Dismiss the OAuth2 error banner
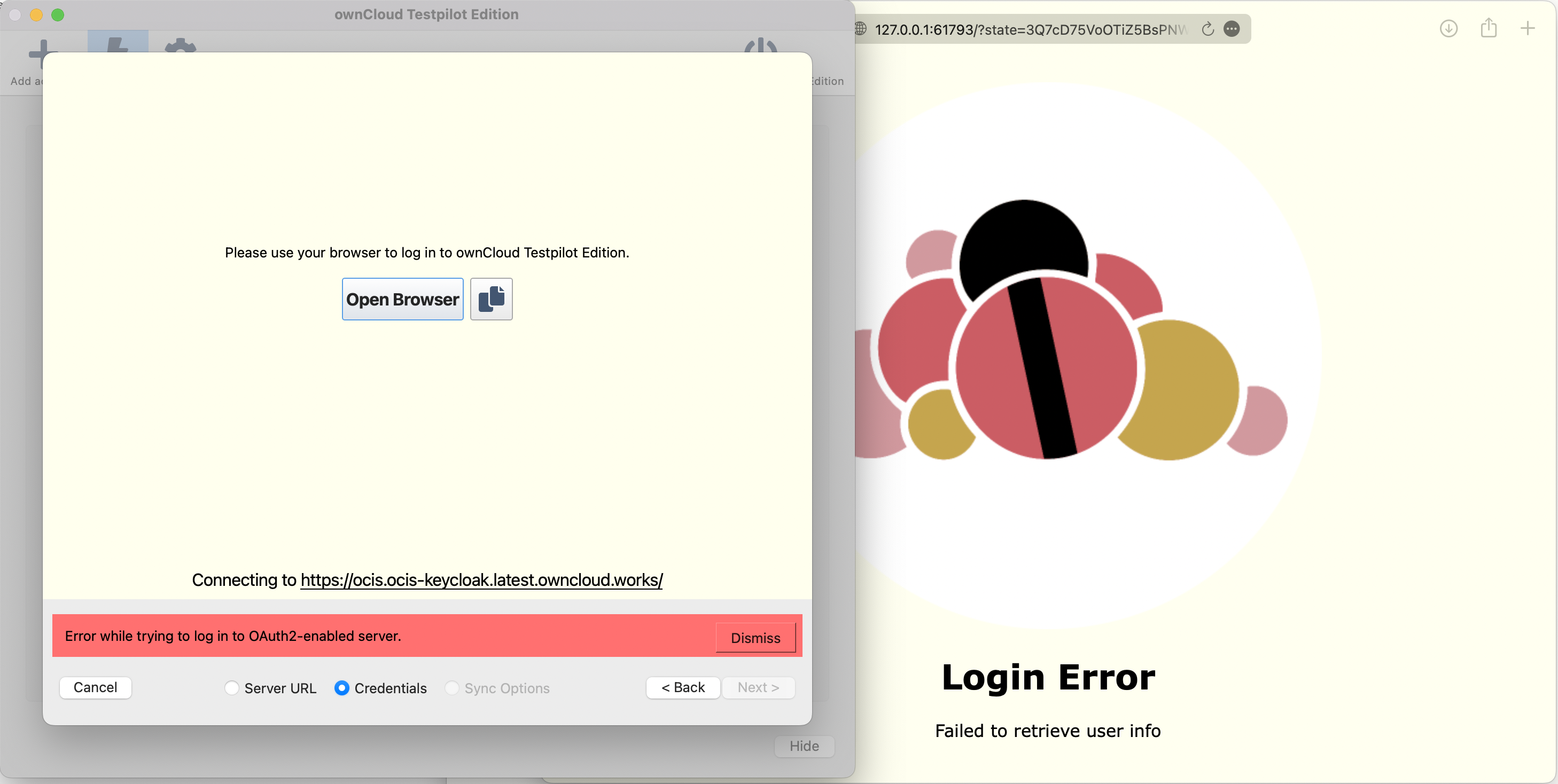1558x784 pixels. click(755, 638)
